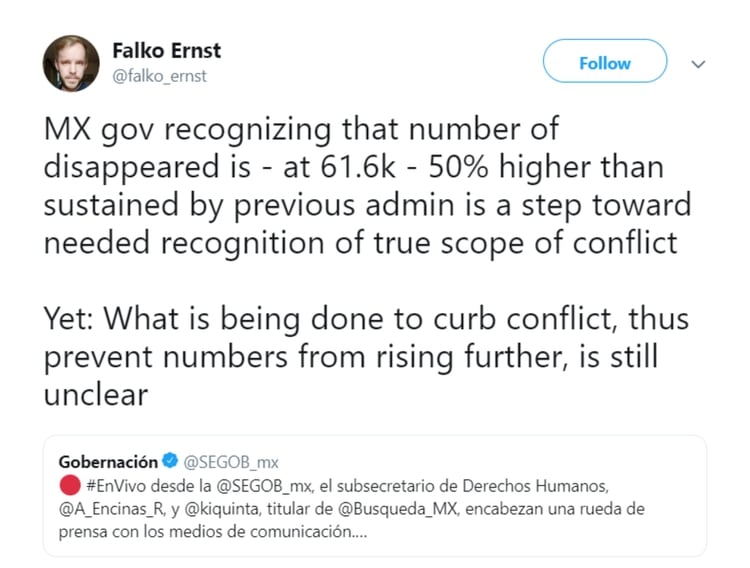Click the @falko_ernst handle under the name
The width and height of the screenshot is (750, 568).
(160, 76)
